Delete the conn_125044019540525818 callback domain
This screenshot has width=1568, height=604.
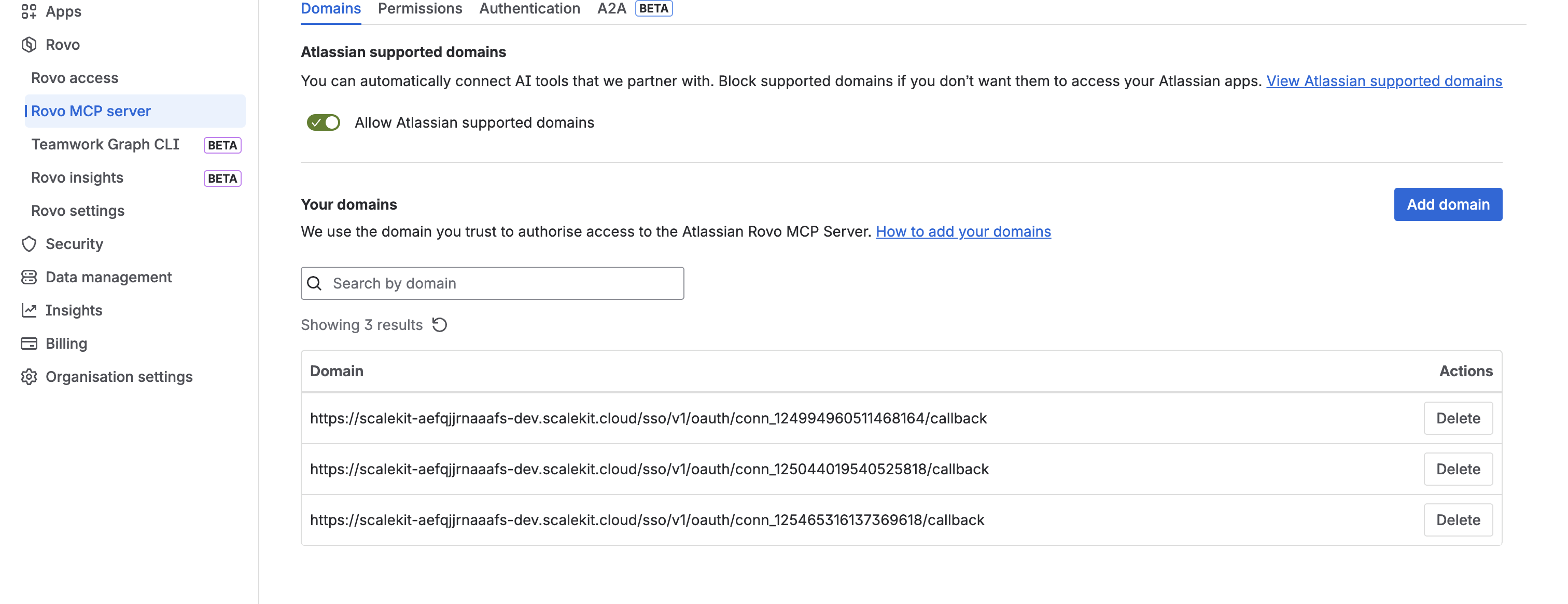pos(1459,469)
